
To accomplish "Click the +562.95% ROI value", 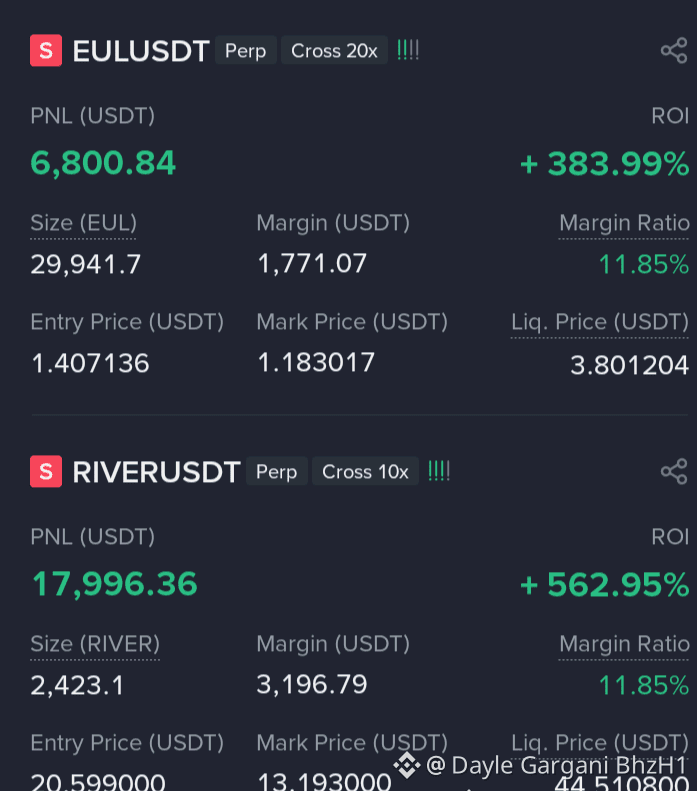I will pyautogui.click(x=604, y=585).
